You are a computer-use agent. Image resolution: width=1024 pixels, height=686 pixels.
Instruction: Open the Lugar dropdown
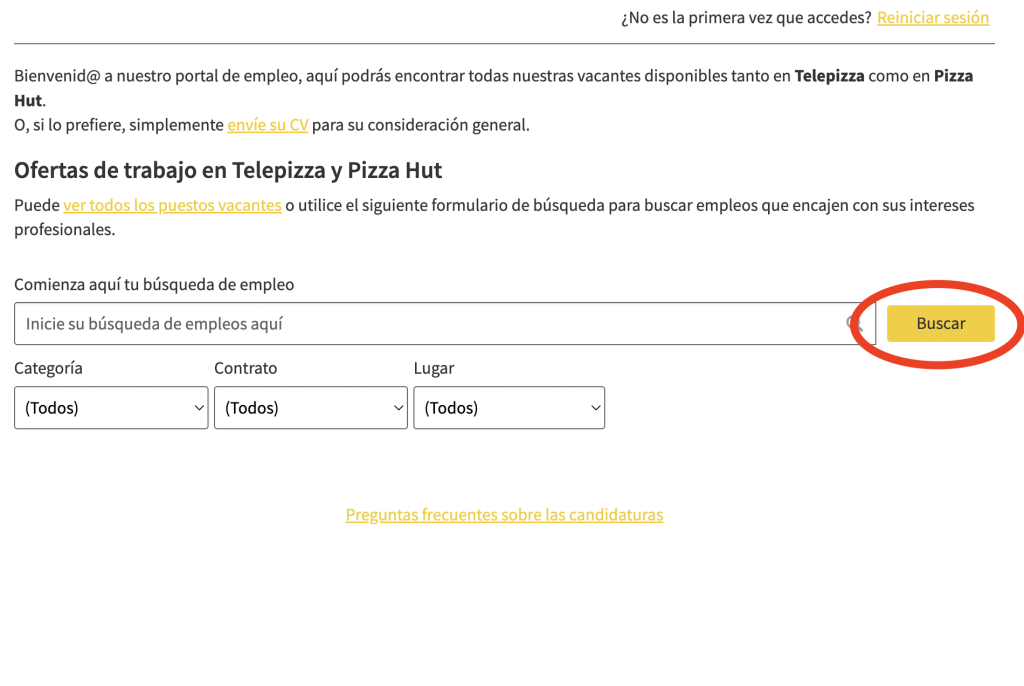pos(509,407)
